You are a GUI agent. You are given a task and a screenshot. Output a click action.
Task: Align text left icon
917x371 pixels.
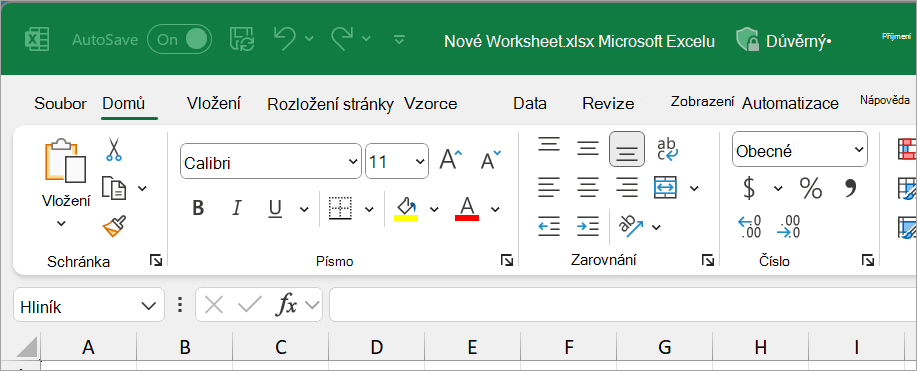(549, 187)
